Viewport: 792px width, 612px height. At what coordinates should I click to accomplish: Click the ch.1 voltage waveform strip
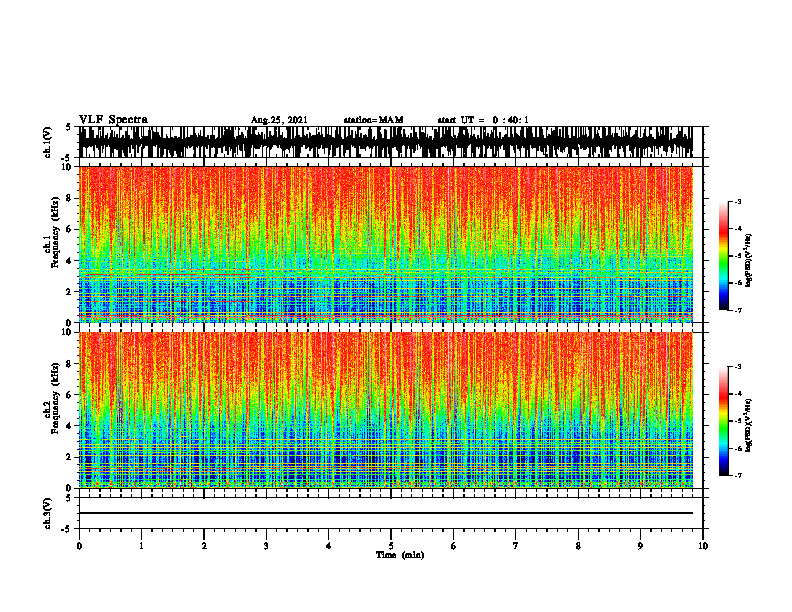(x=385, y=142)
